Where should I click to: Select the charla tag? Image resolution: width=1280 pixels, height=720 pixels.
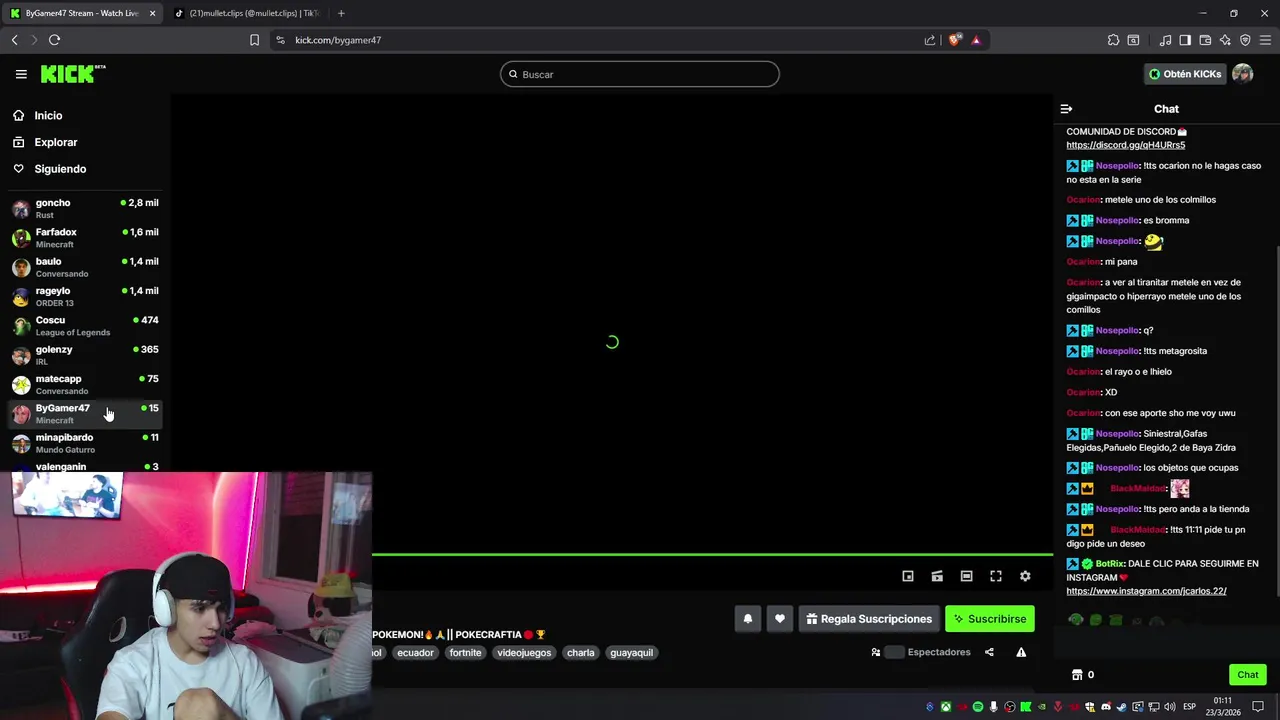(x=580, y=653)
